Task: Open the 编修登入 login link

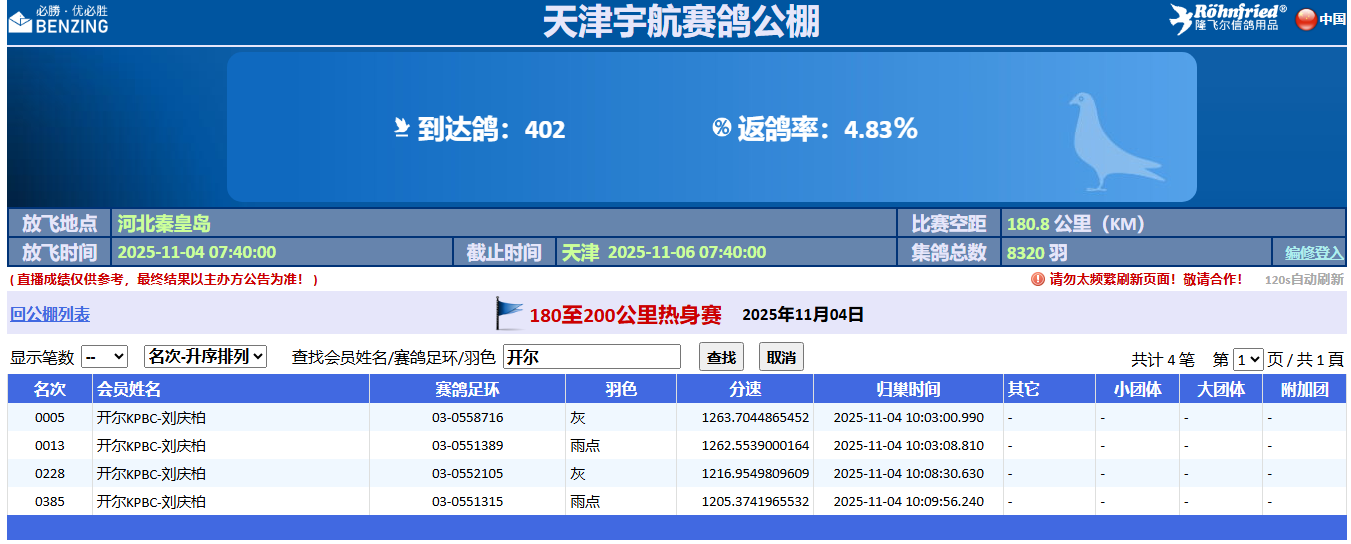Action: click(x=1313, y=252)
